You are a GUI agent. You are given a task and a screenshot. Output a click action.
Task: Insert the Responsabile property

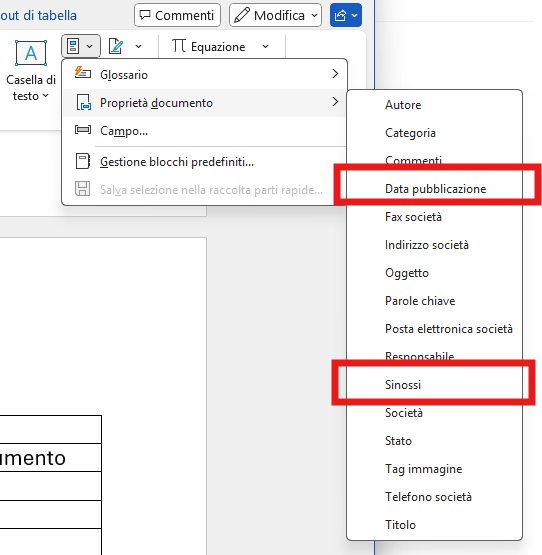(434, 356)
